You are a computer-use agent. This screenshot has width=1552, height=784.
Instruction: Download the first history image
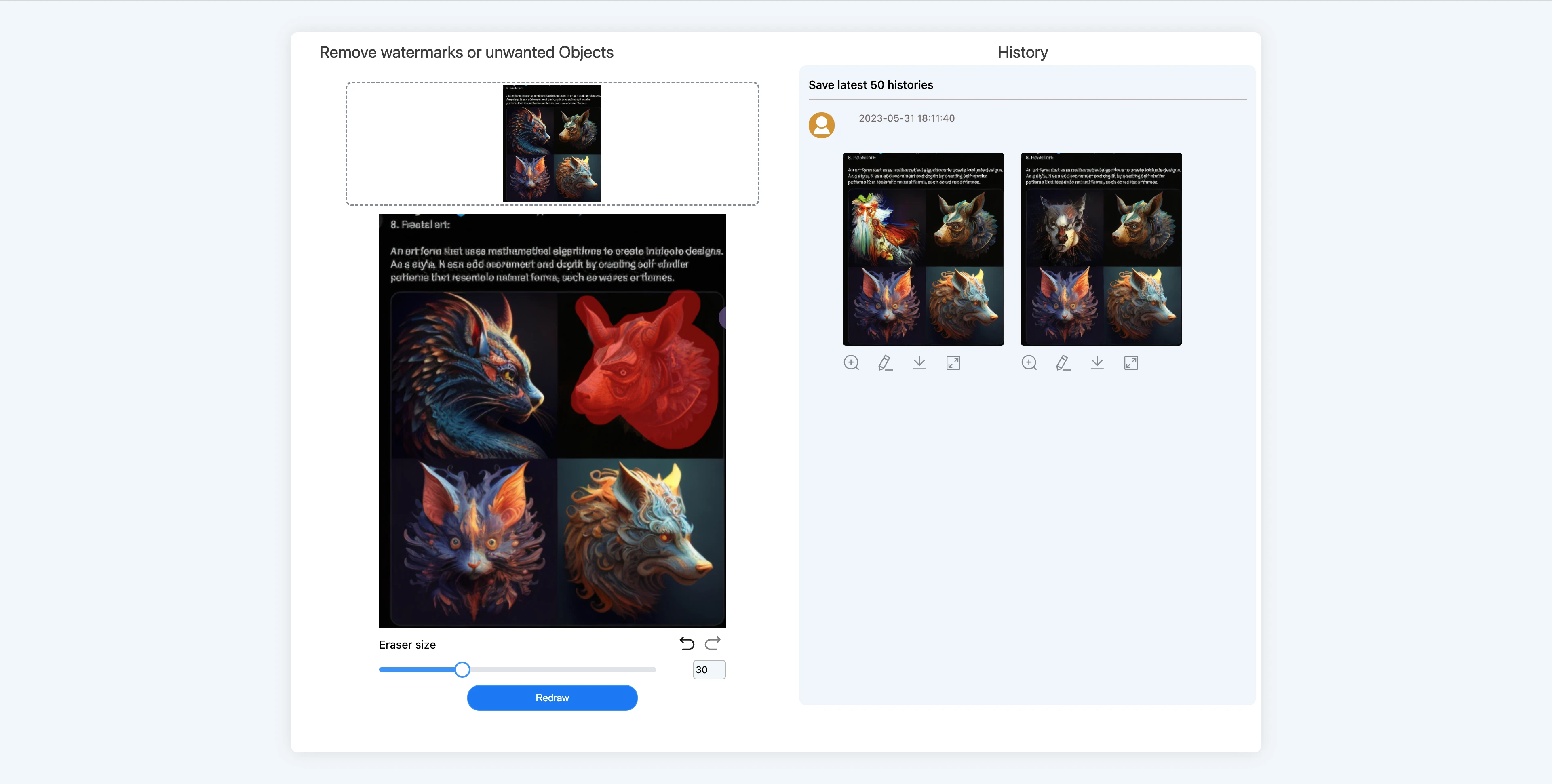point(919,363)
